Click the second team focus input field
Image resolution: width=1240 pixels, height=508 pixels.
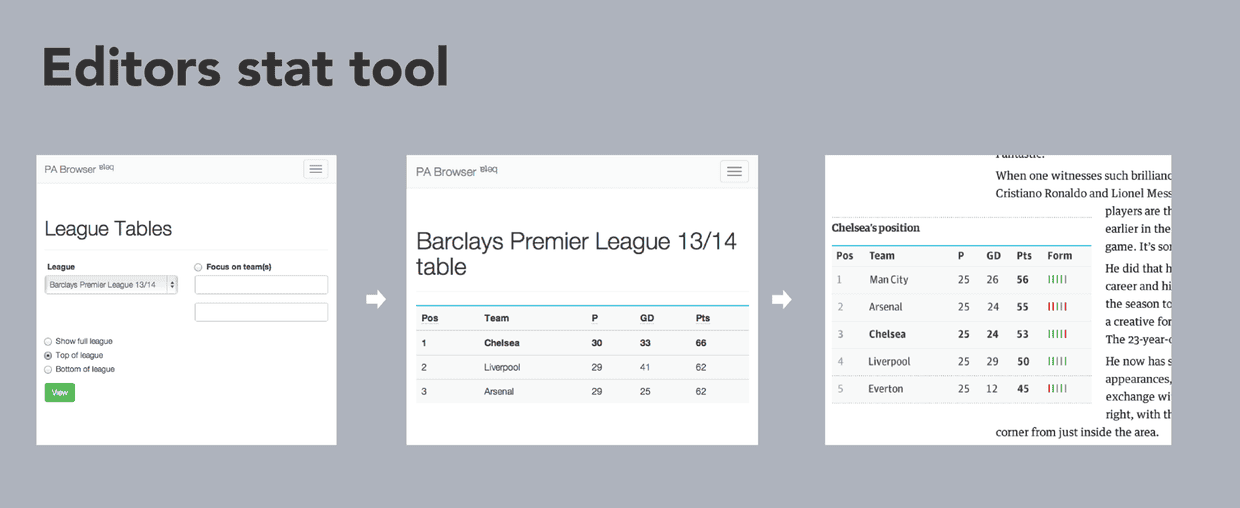[261, 312]
